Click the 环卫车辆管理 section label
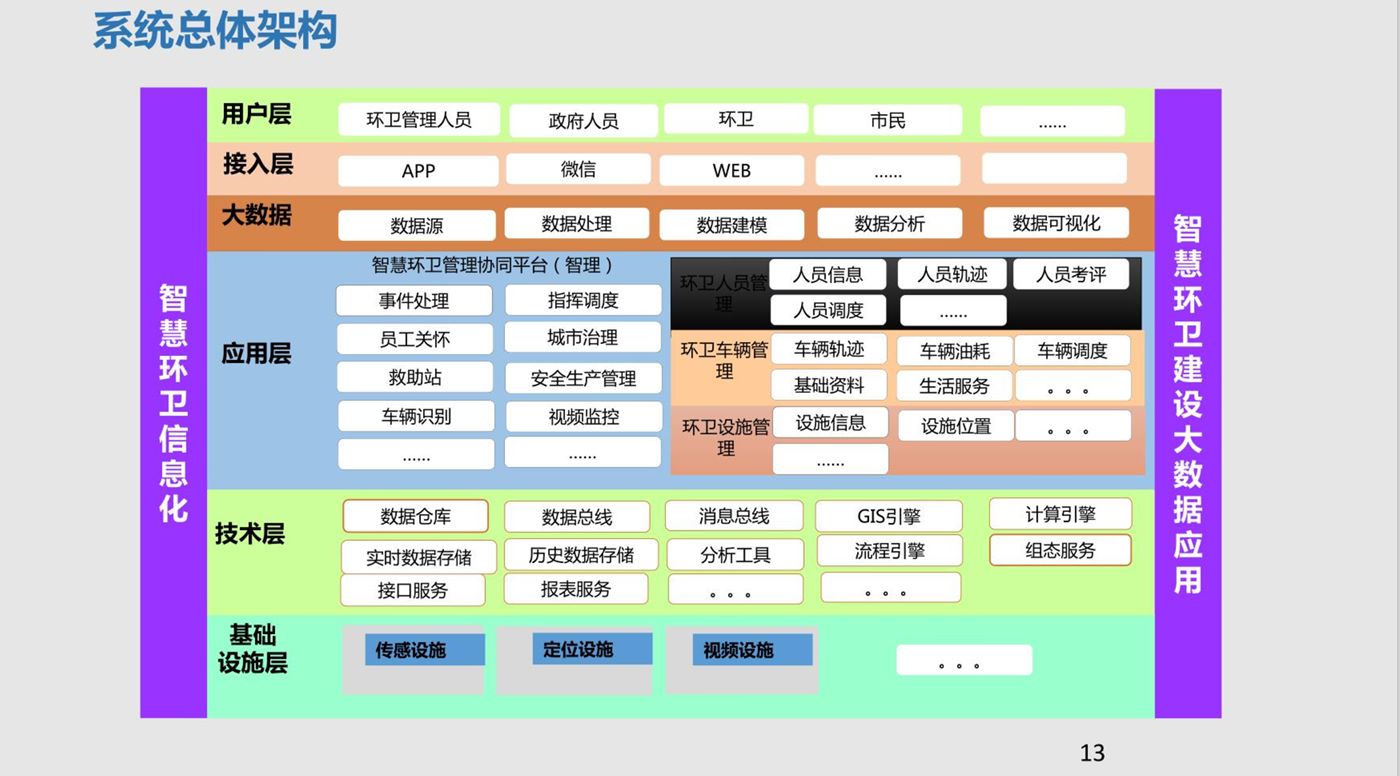This screenshot has height=776, width=1400. pos(725,361)
